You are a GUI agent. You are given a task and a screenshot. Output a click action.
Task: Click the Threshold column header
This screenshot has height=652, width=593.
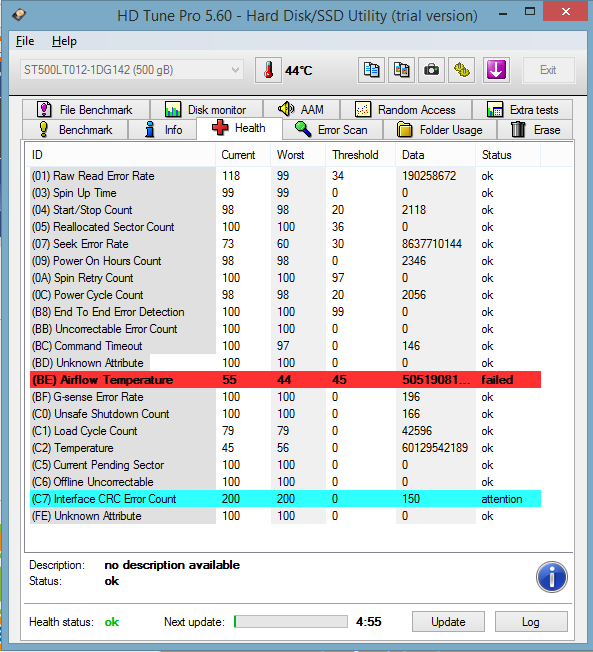[x=361, y=155]
